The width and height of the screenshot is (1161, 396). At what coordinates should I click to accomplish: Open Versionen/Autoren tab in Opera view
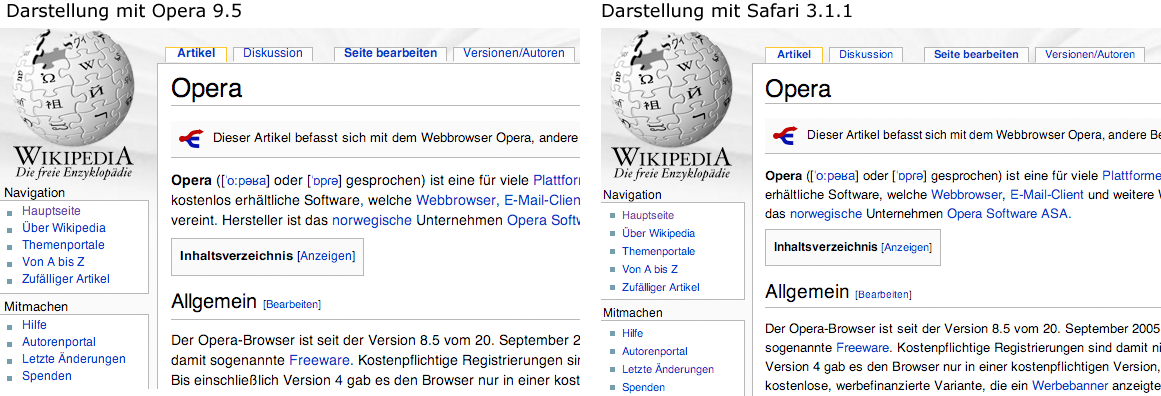[x=514, y=53]
